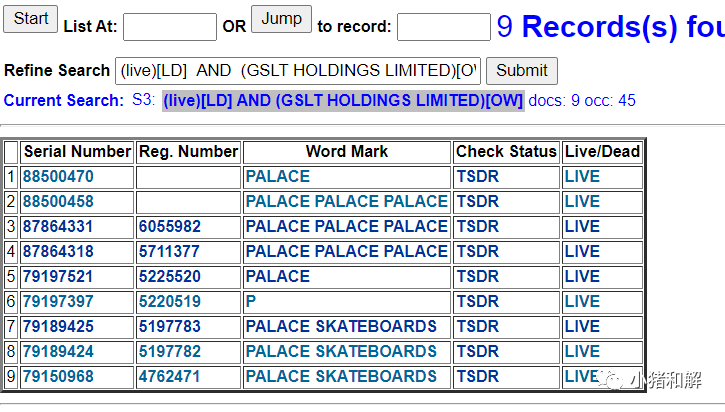Open PALACE word mark in row 1
Image resolution: width=725 pixels, height=412 pixels.
pos(278,177)
